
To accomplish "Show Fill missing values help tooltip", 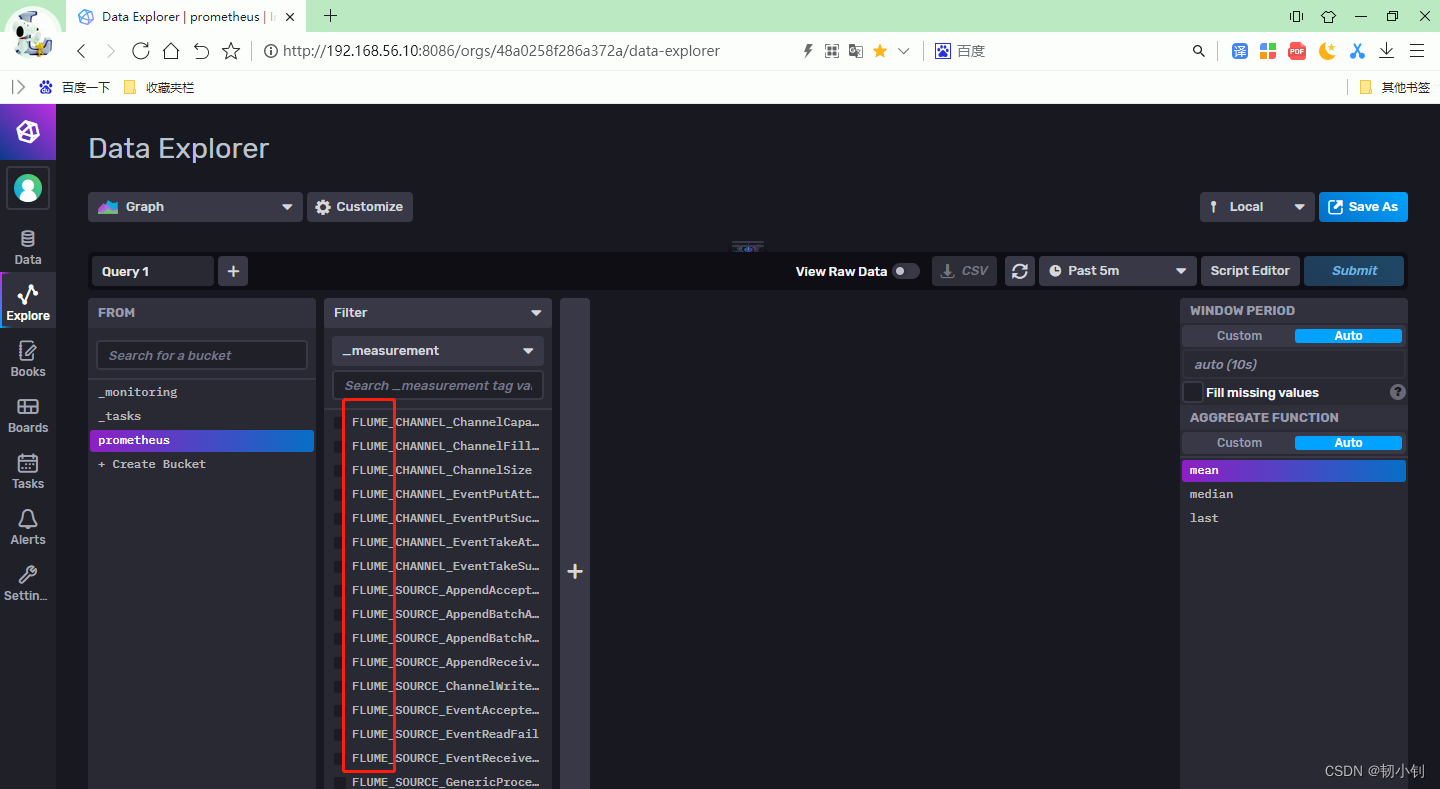I will (1398, 392).
